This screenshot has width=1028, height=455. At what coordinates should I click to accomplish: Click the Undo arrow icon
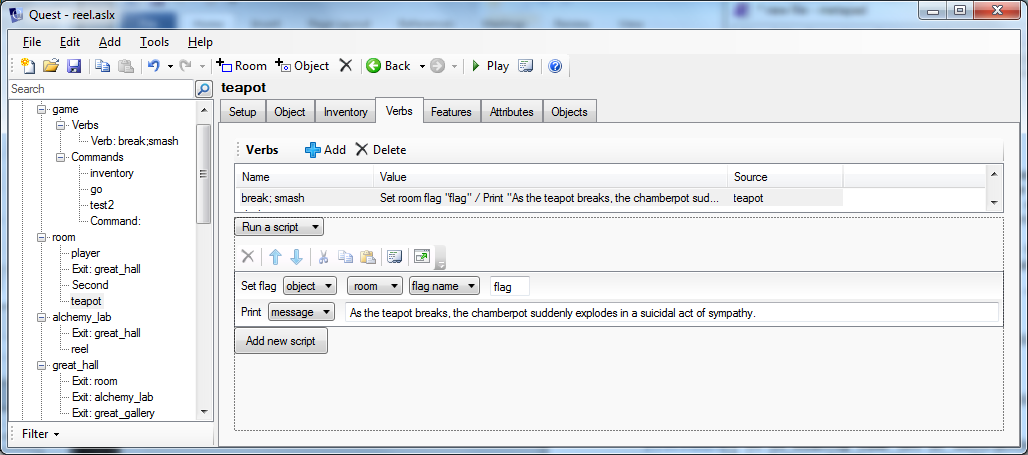(x=153, y=66)
